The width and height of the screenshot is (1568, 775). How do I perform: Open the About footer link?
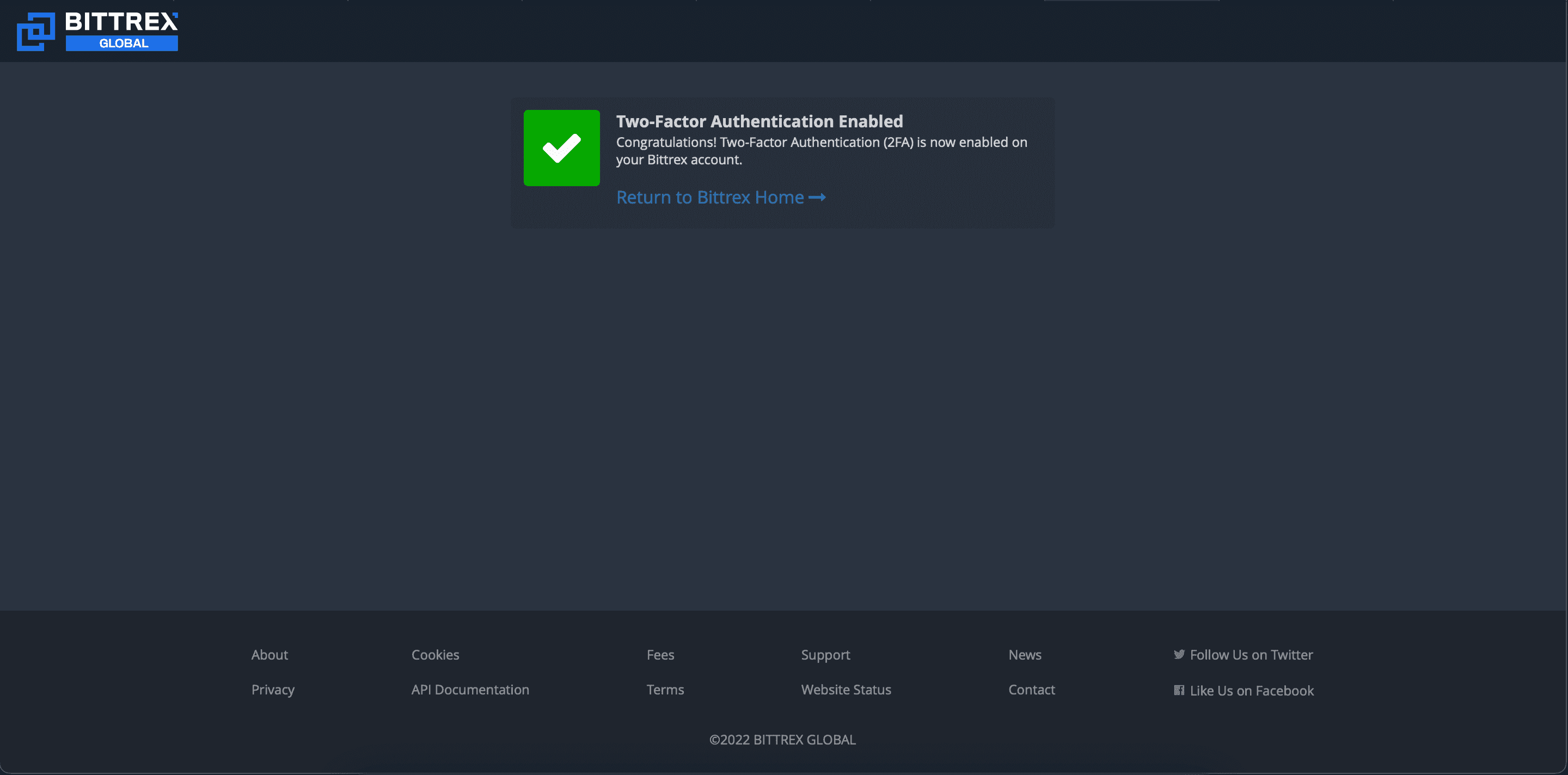pyautogui.click(x=269, y=655)
